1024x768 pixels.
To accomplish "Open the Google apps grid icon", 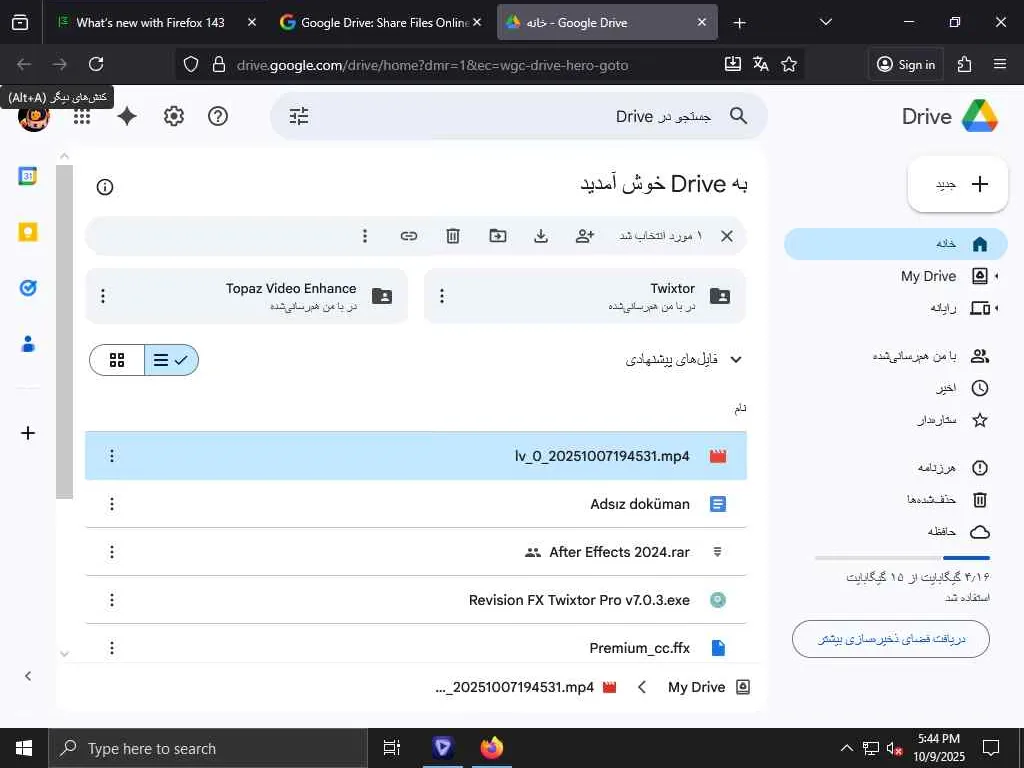I will [x=82, y=117].
